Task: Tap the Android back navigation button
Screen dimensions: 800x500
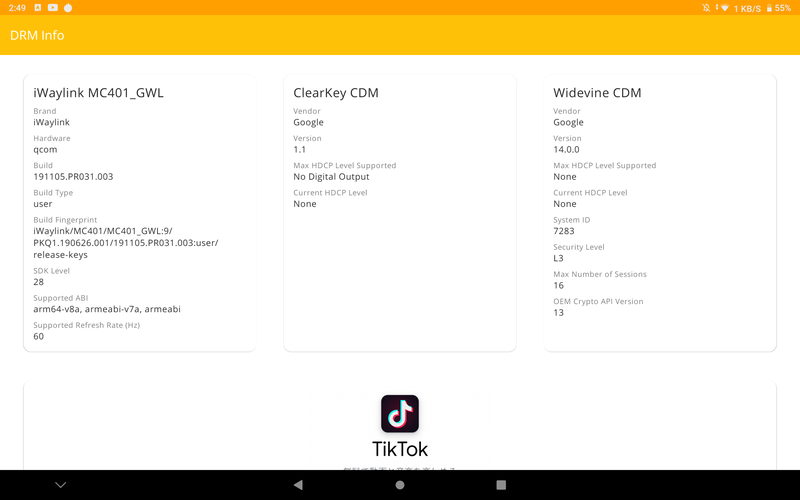Action: pyautogui.click(x=298, y=485)
